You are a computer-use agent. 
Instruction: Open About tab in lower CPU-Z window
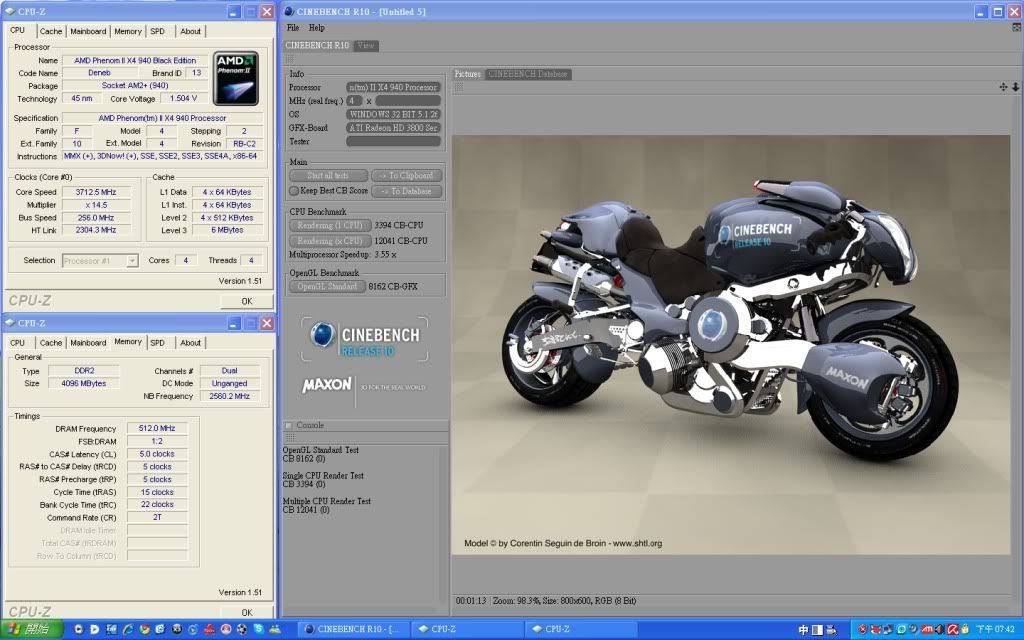[x=190, y=343]
